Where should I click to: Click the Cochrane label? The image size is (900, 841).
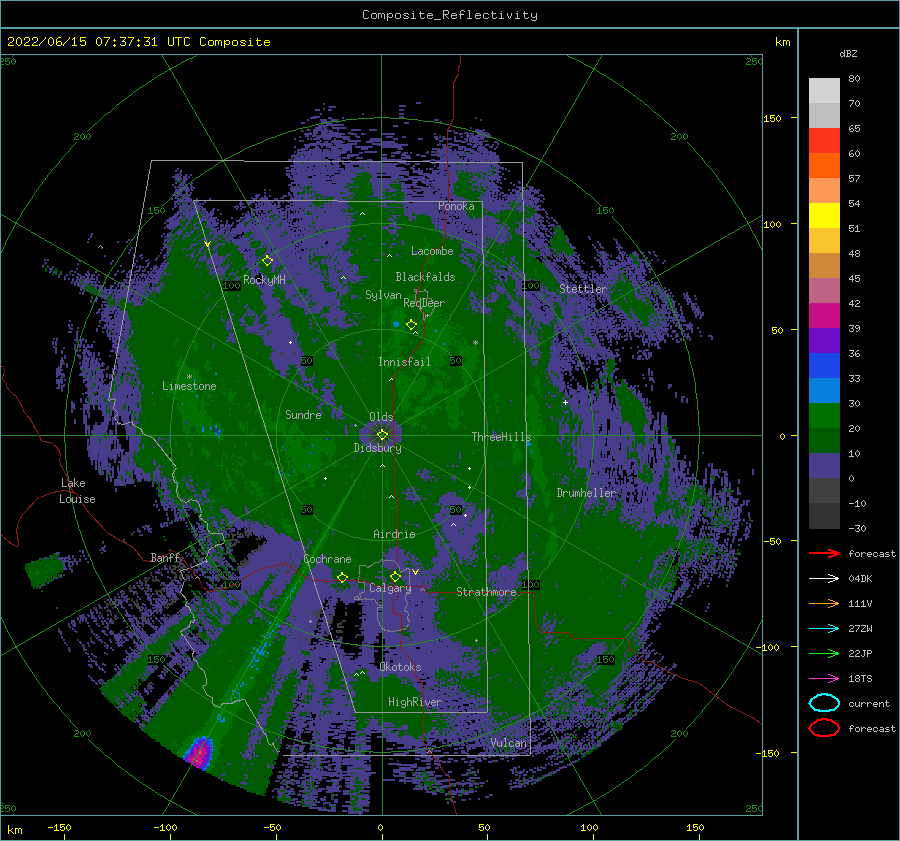(327, 559)
